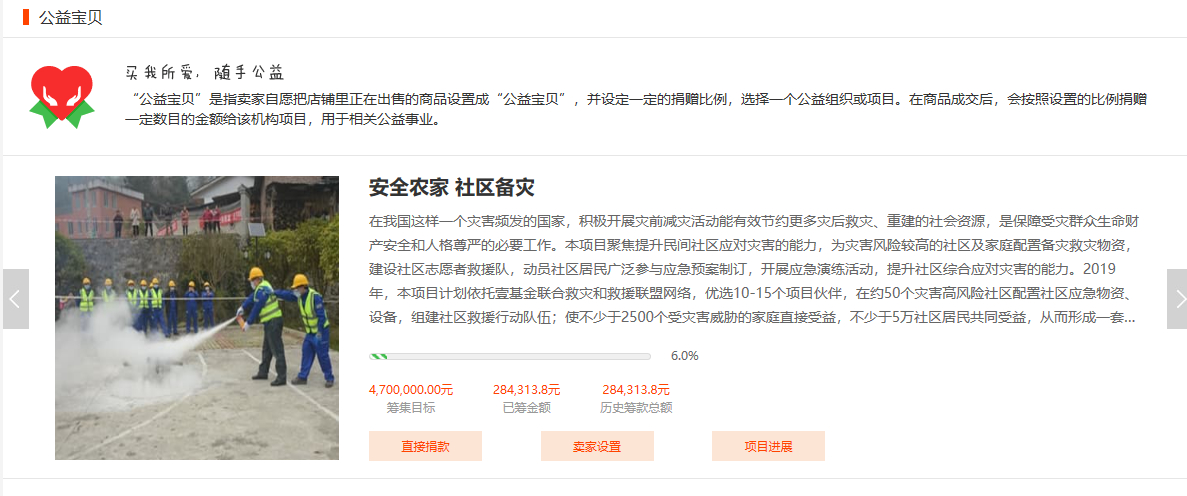1187x496 pixels.
Task: Open the fire drill project photo
Action: [197, 318]
